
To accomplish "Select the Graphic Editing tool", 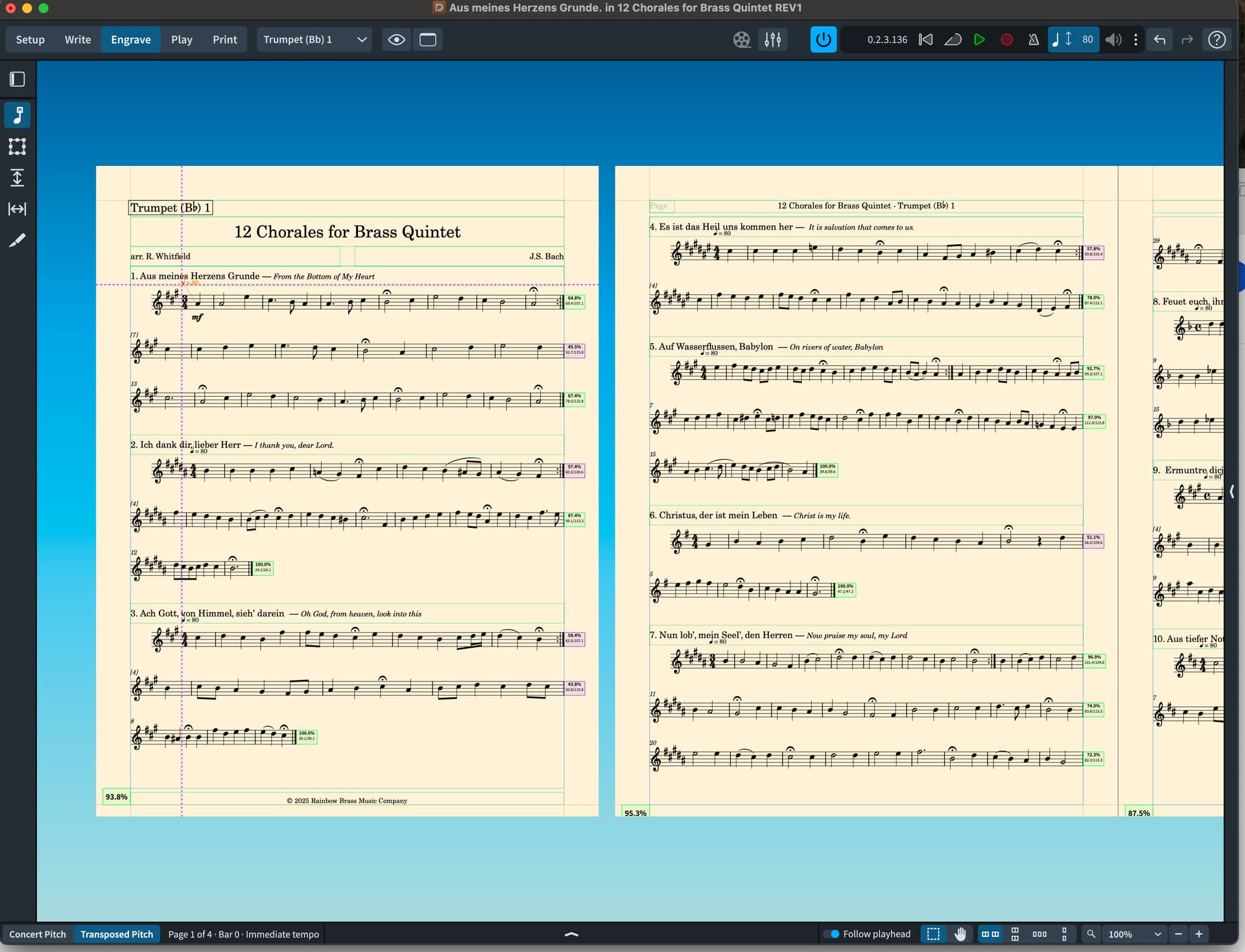I will pos(18,115).
